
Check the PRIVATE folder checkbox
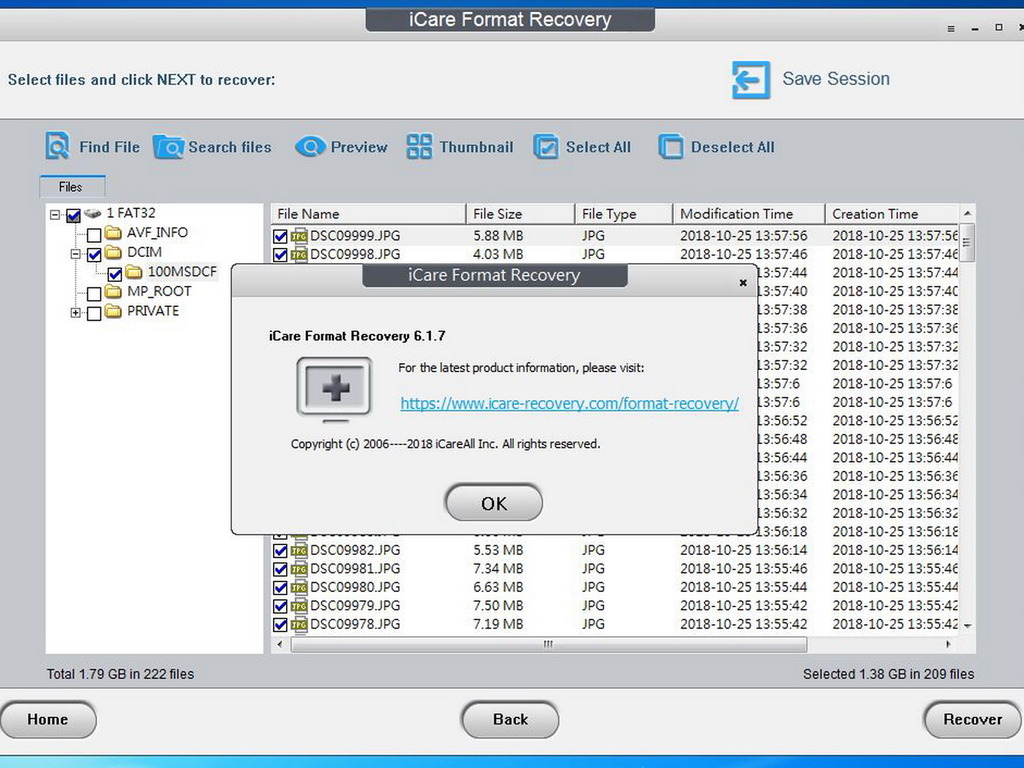[x=94, y=313]
